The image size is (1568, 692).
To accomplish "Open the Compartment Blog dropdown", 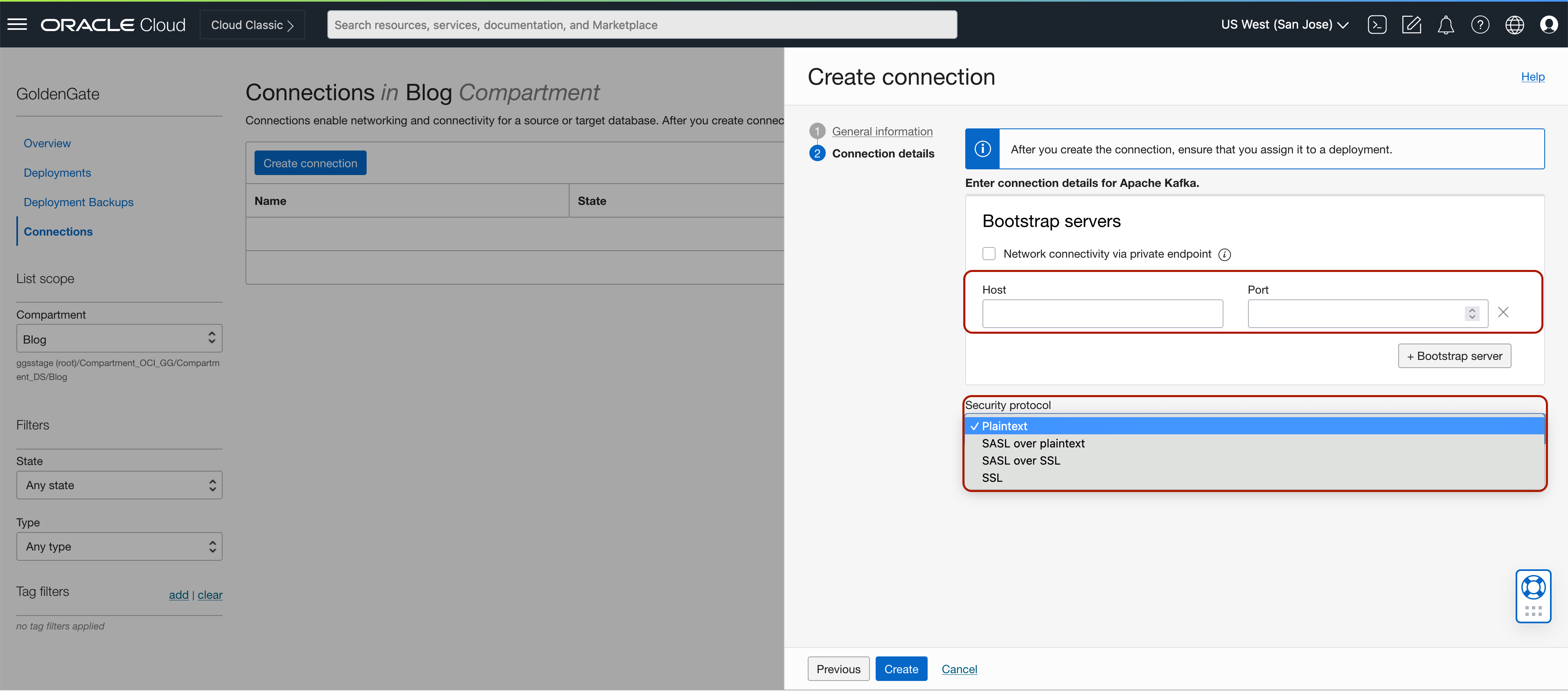I will coord(119,338).
